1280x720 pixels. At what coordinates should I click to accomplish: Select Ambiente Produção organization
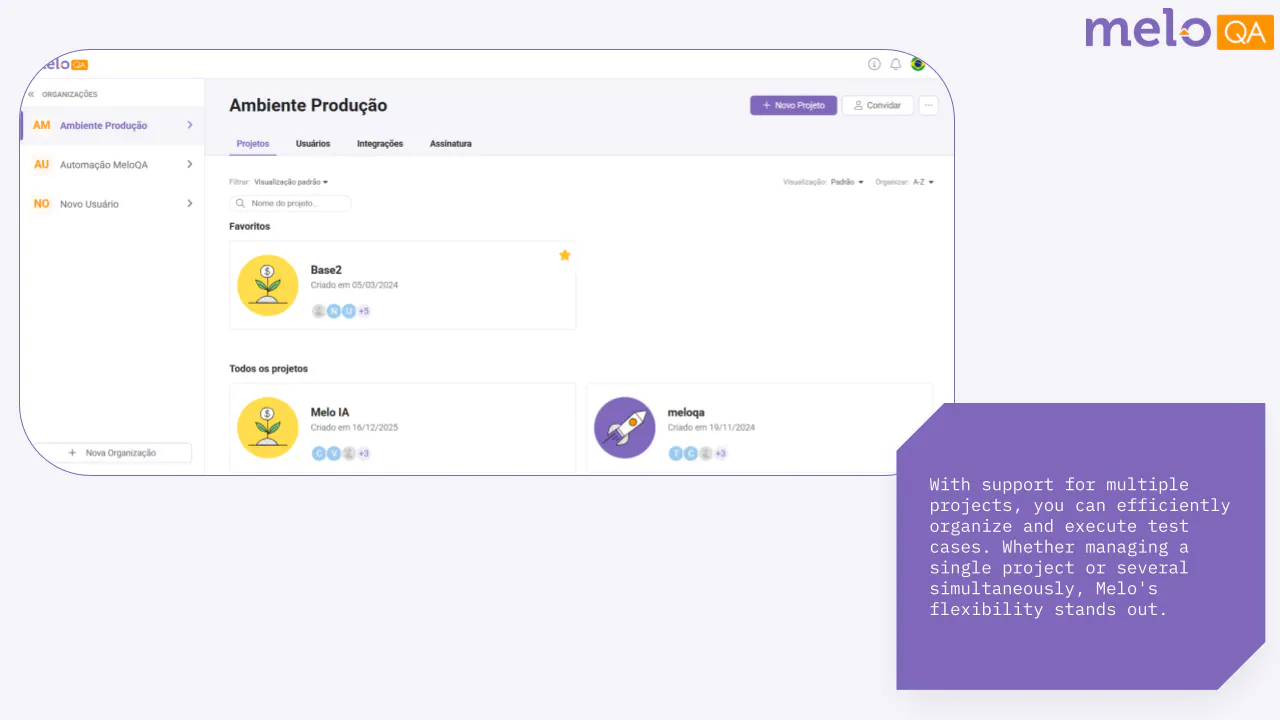111,125
